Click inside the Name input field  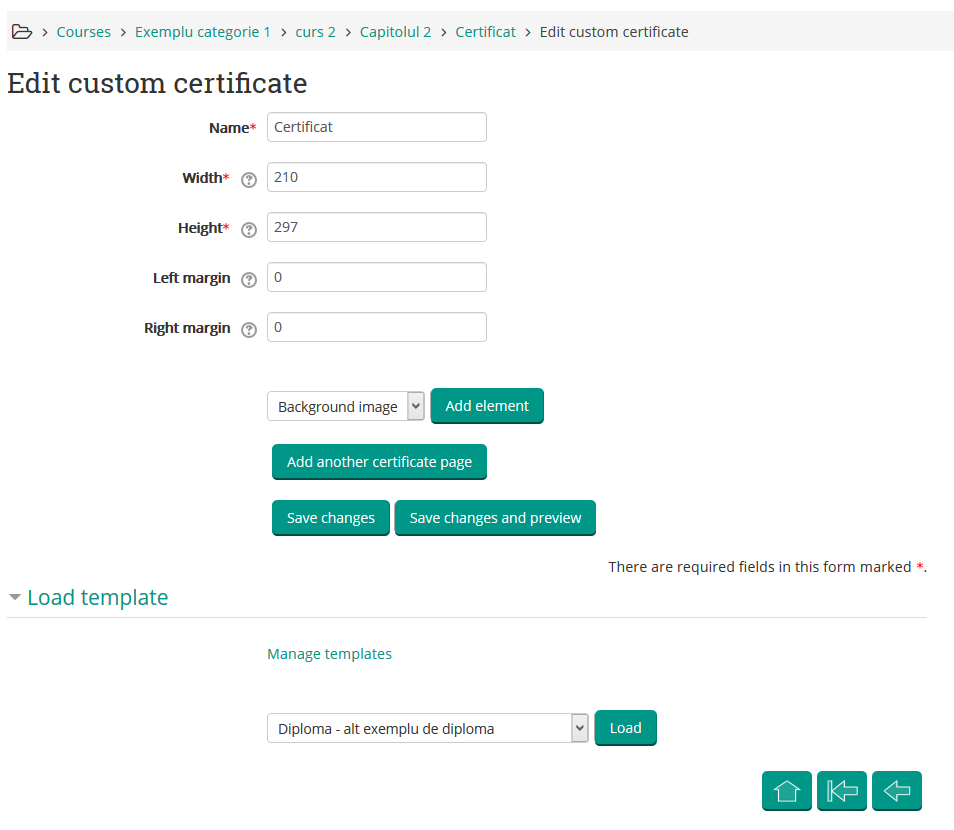tap(376, 127)
